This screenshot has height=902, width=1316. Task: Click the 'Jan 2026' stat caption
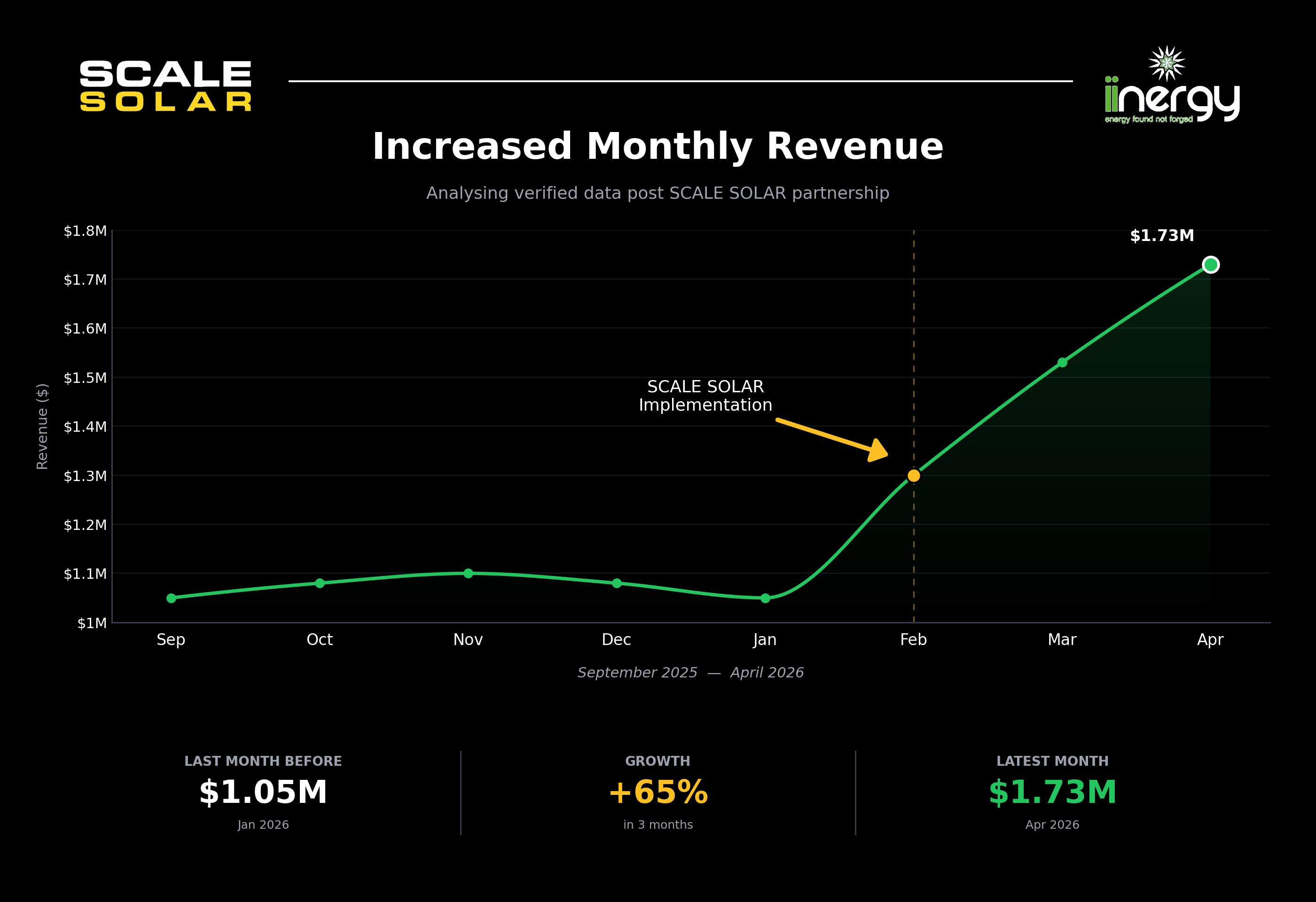click(263, 825)
